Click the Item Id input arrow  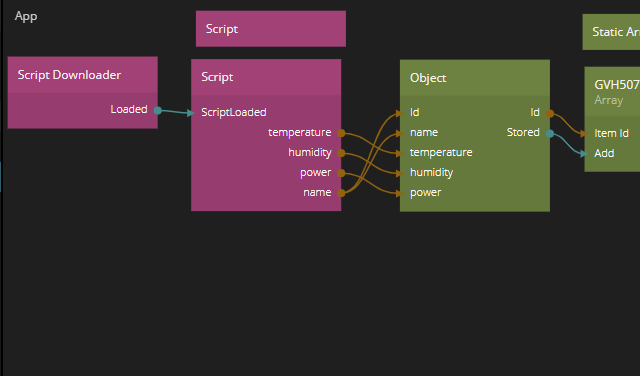tap(584, 133)
